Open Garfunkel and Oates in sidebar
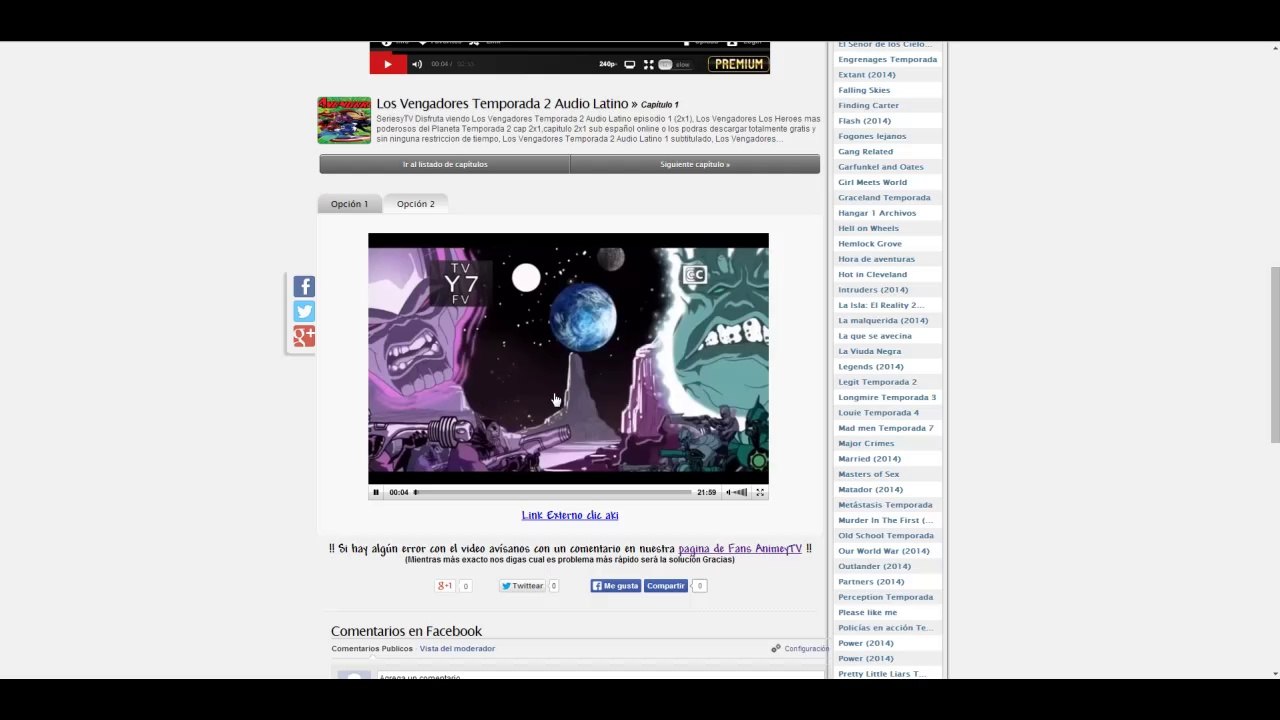This screenshot has height=720, width=1280. tap(881, 167)
